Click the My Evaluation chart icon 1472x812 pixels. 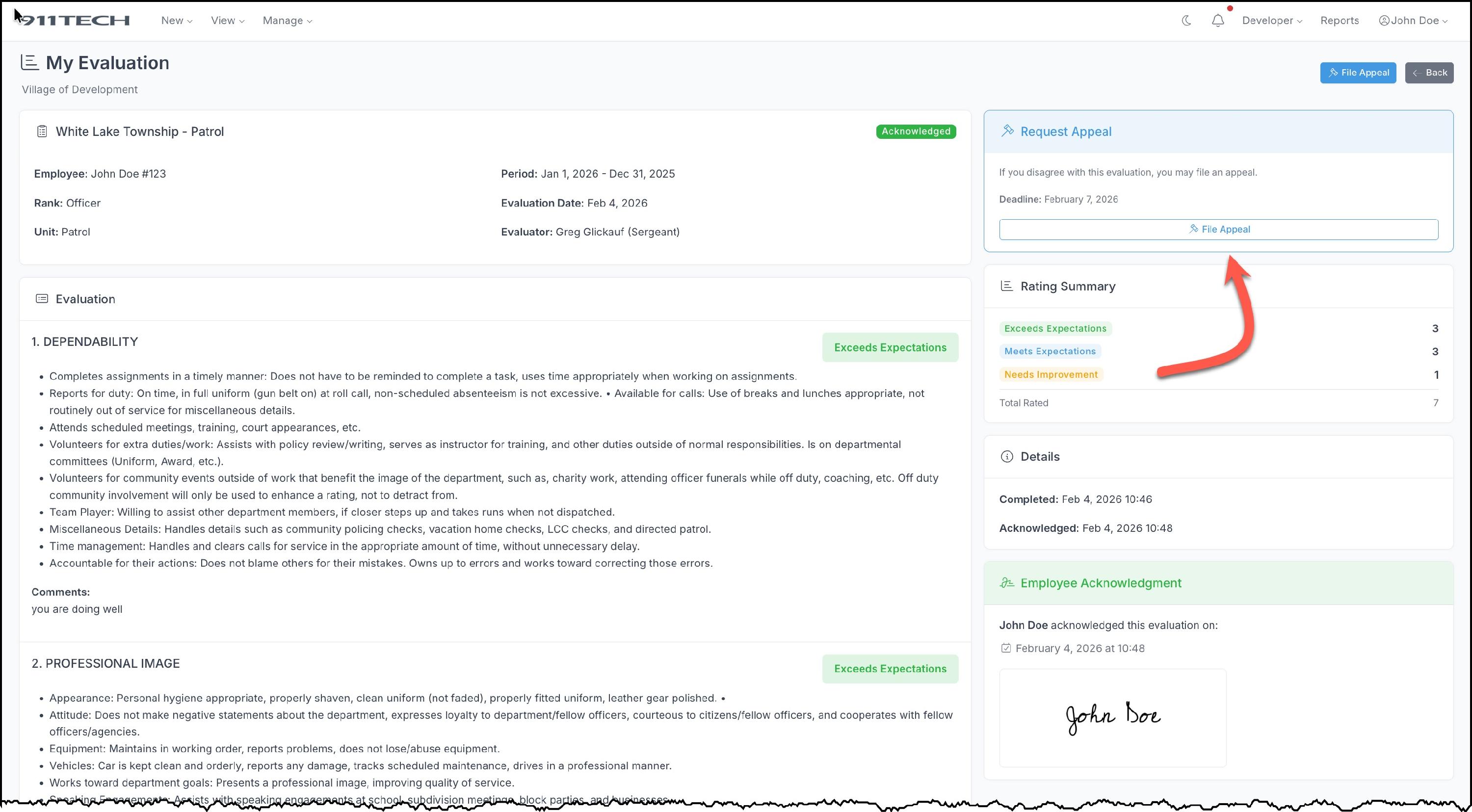point(29,62)
